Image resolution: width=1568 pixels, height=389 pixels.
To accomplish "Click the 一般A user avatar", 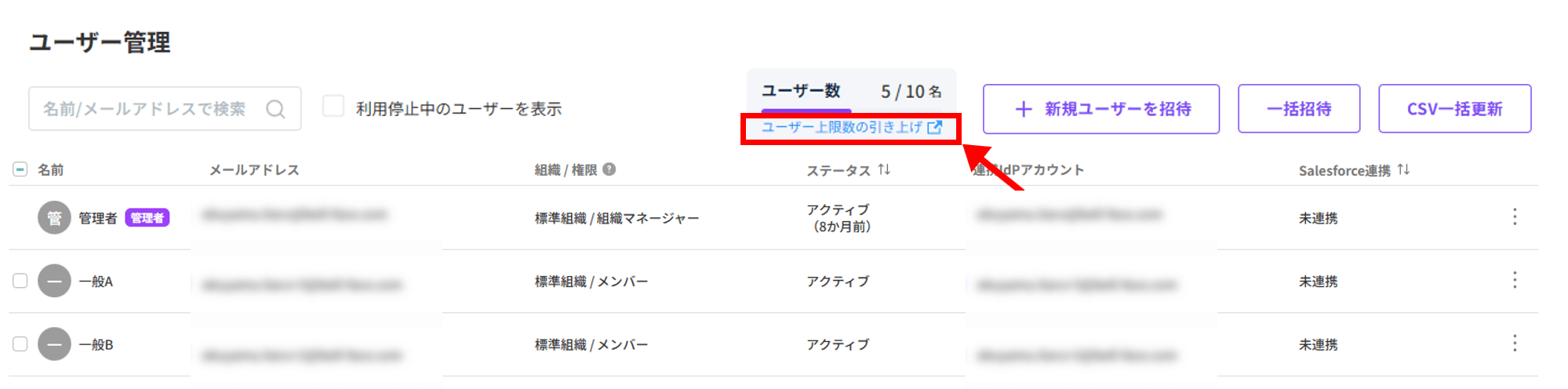I will click(x=54, y=281).
